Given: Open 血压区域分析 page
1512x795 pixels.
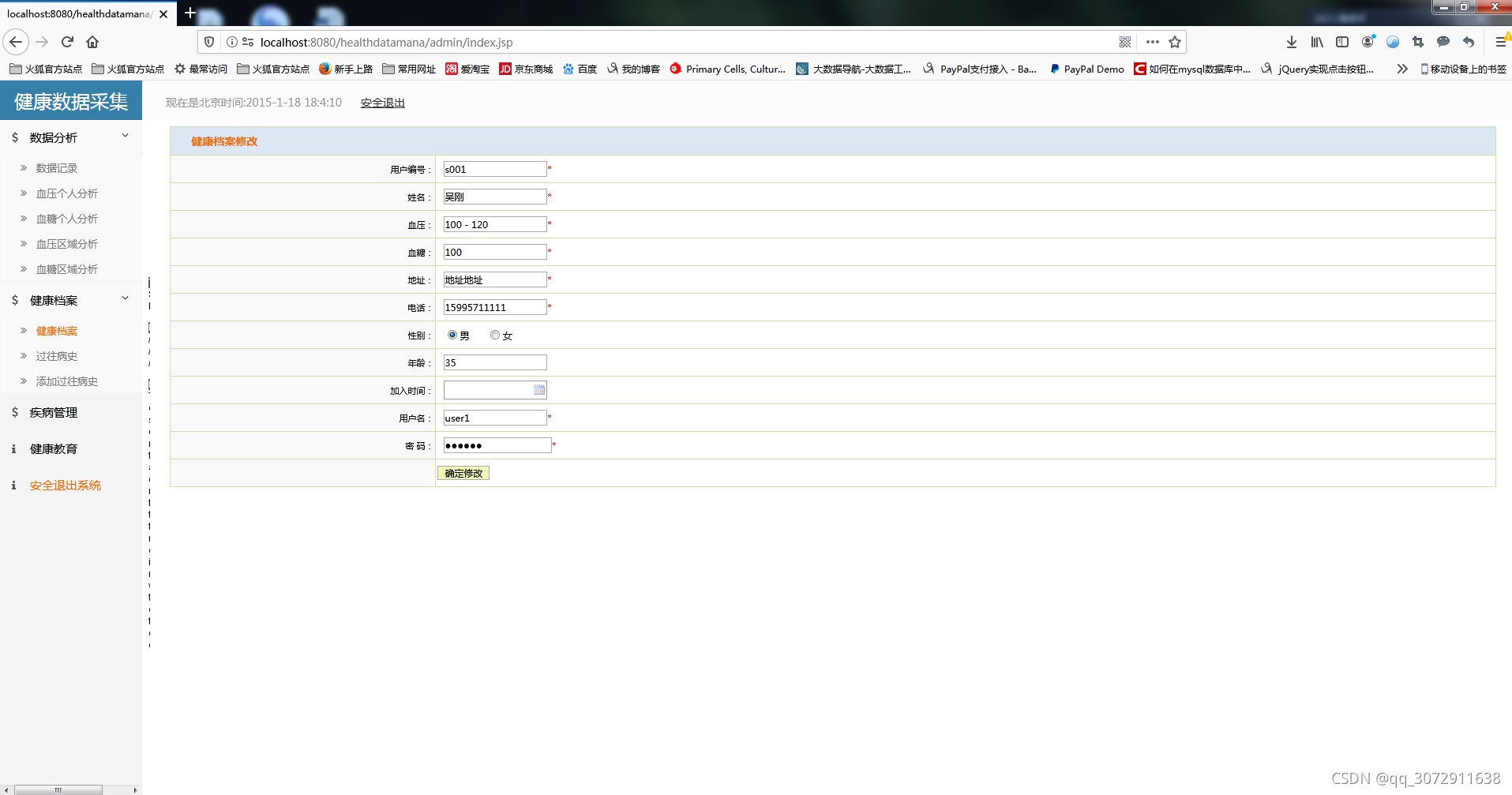Looking at the screenshot, I should click(67, 244).
